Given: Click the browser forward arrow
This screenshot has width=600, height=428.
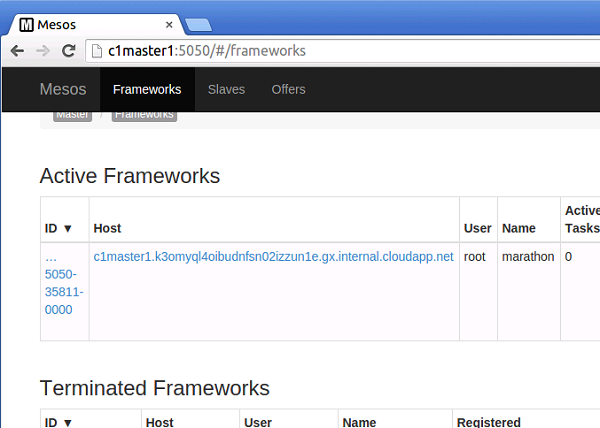Looking at the screenshot, I should point(43,50).
